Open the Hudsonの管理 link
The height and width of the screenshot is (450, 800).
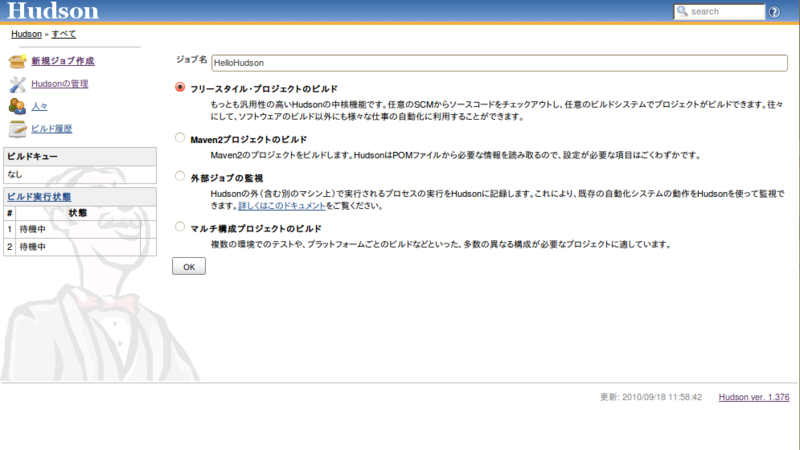tap(60, 84)
